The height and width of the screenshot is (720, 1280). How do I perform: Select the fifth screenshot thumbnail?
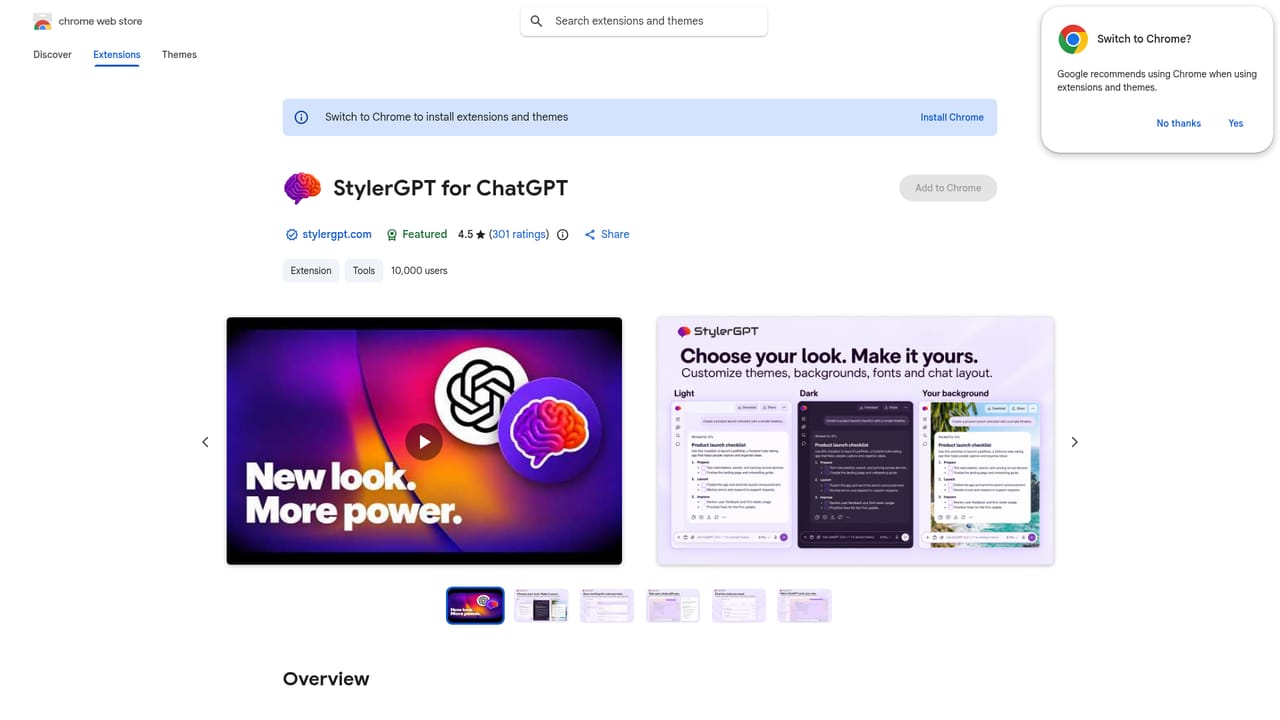(x=739, y=606)
